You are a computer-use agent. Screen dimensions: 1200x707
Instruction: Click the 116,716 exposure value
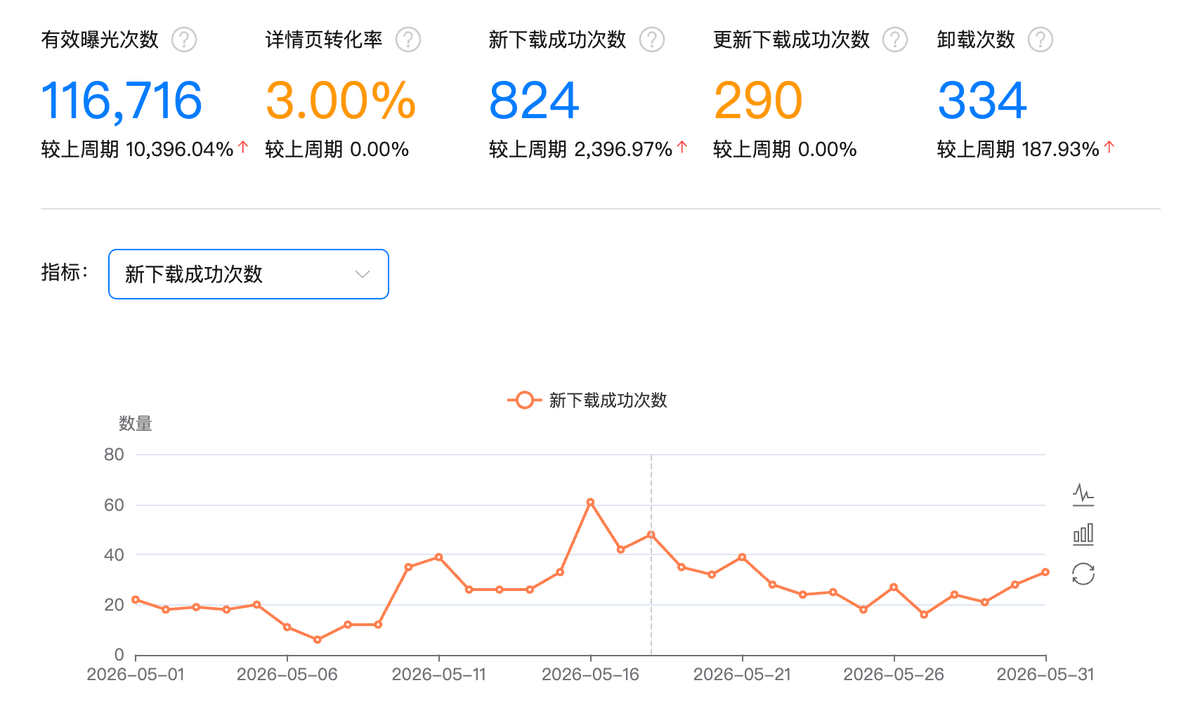pos(122,100)
